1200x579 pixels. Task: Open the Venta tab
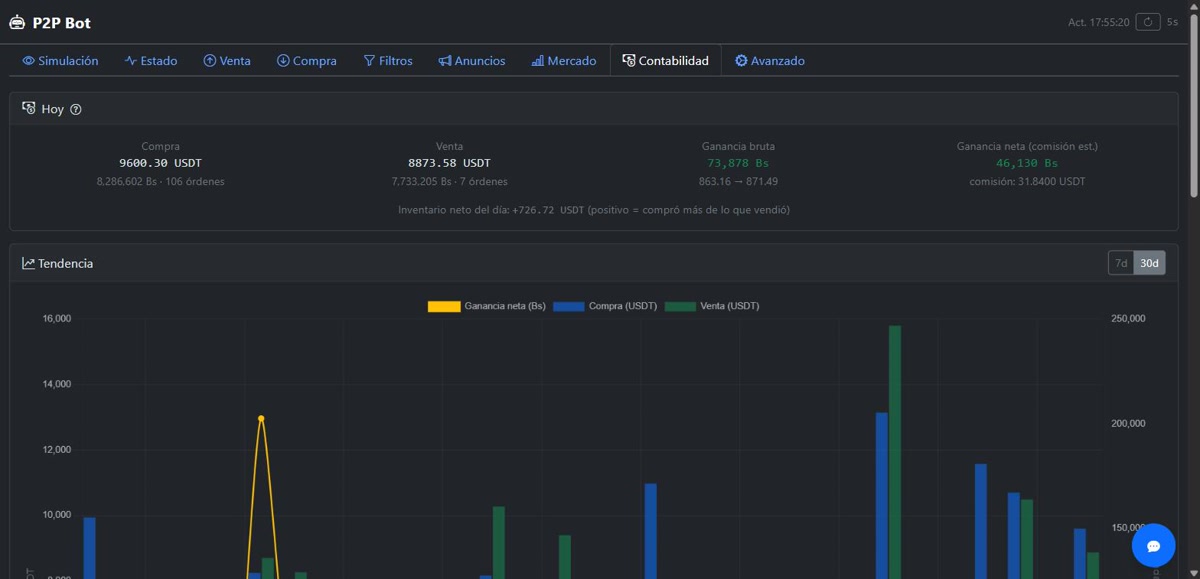(227, 61)
